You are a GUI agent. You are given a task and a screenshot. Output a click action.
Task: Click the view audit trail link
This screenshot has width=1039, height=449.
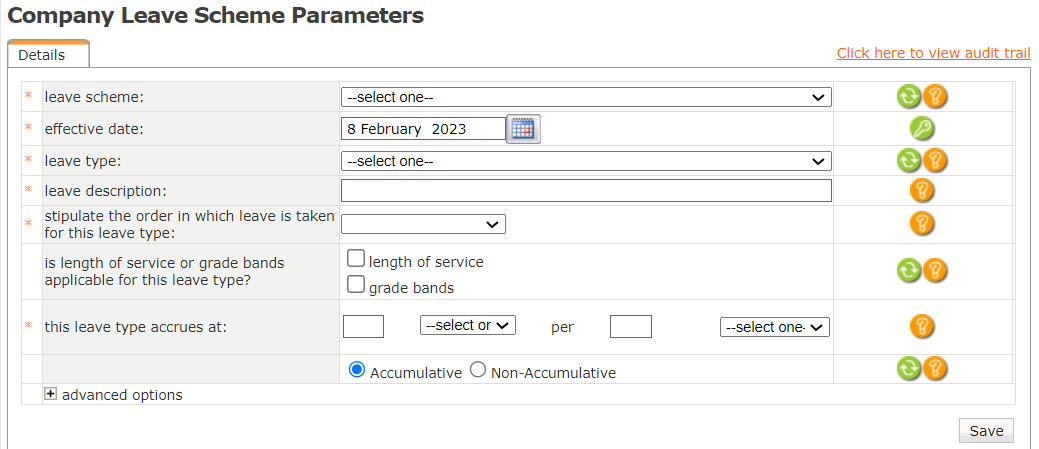point(933,53)
